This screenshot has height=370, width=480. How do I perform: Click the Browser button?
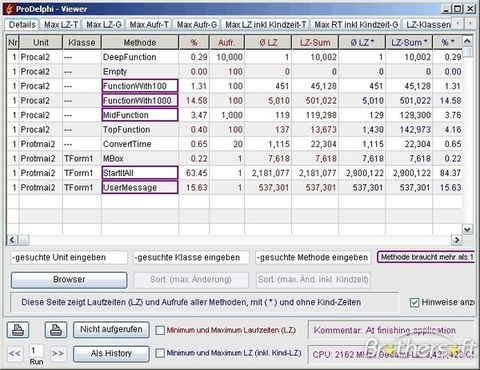[69, 280]
